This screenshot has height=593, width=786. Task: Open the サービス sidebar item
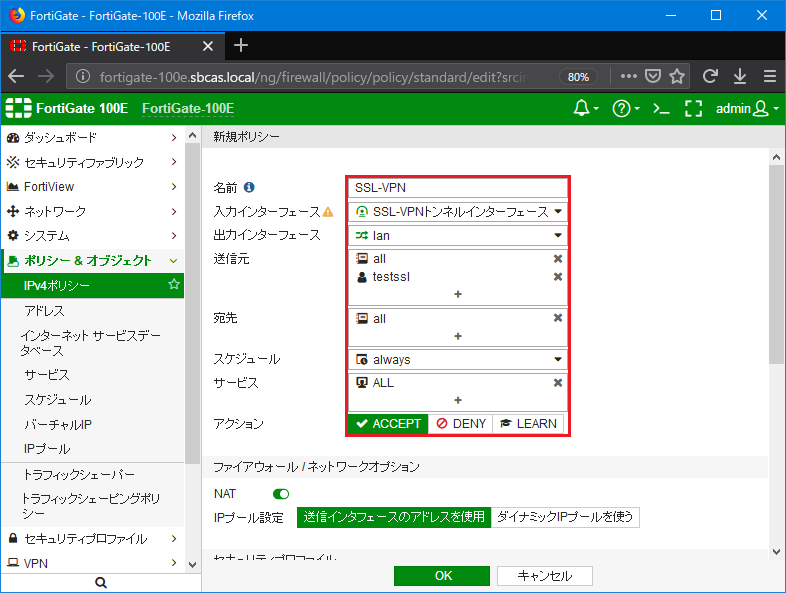[92, 374]
